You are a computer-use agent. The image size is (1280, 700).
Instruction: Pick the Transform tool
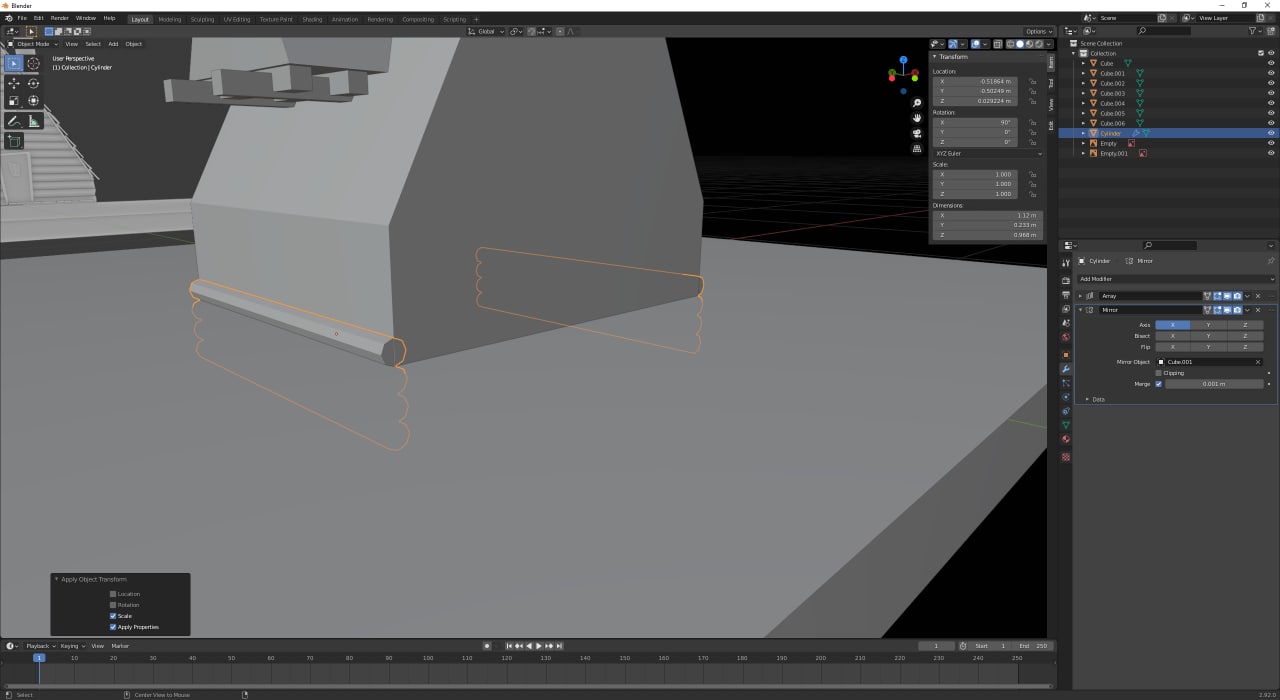(x=33, y=101)
